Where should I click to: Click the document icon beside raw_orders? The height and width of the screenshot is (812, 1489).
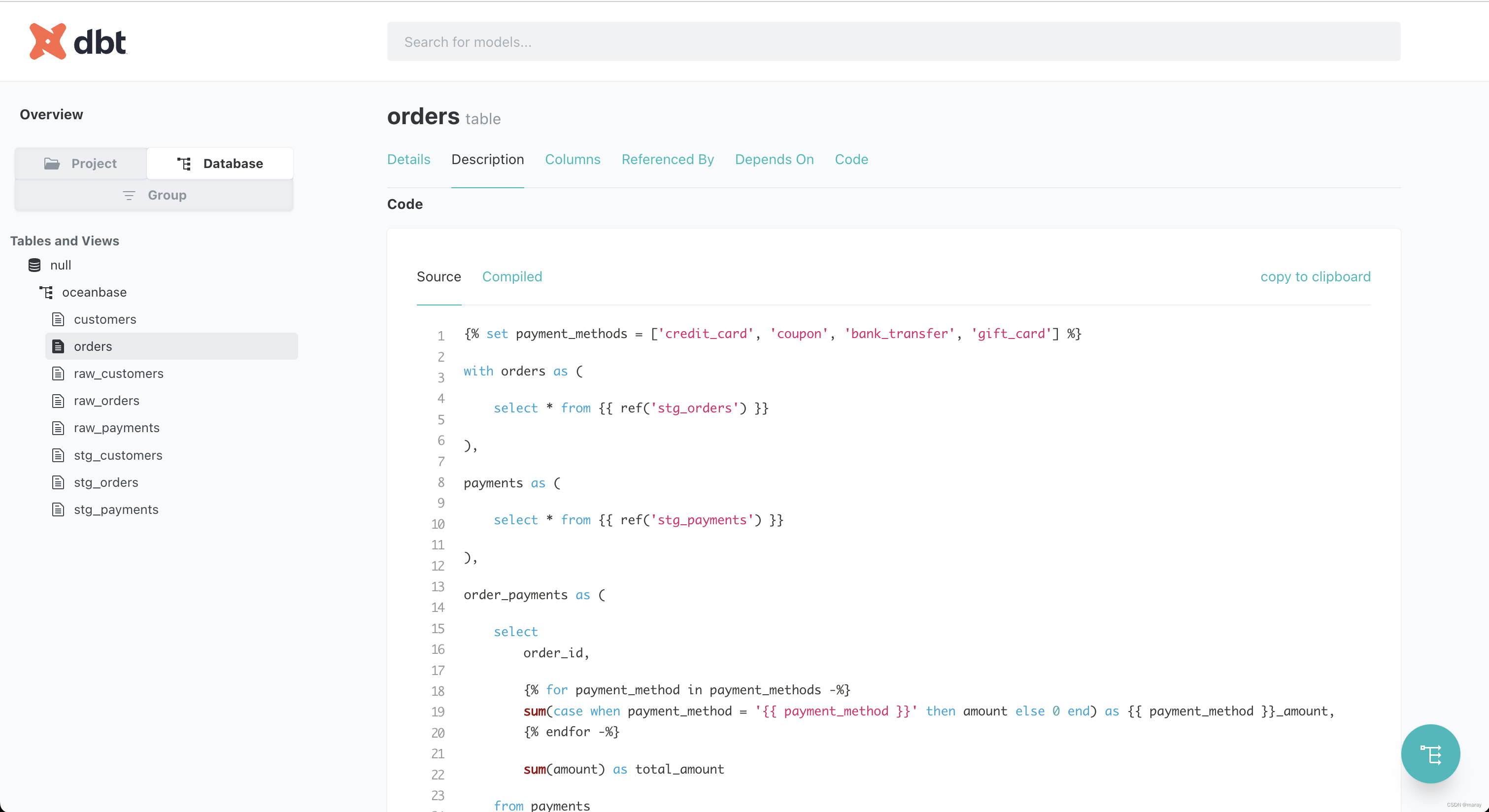58,401
